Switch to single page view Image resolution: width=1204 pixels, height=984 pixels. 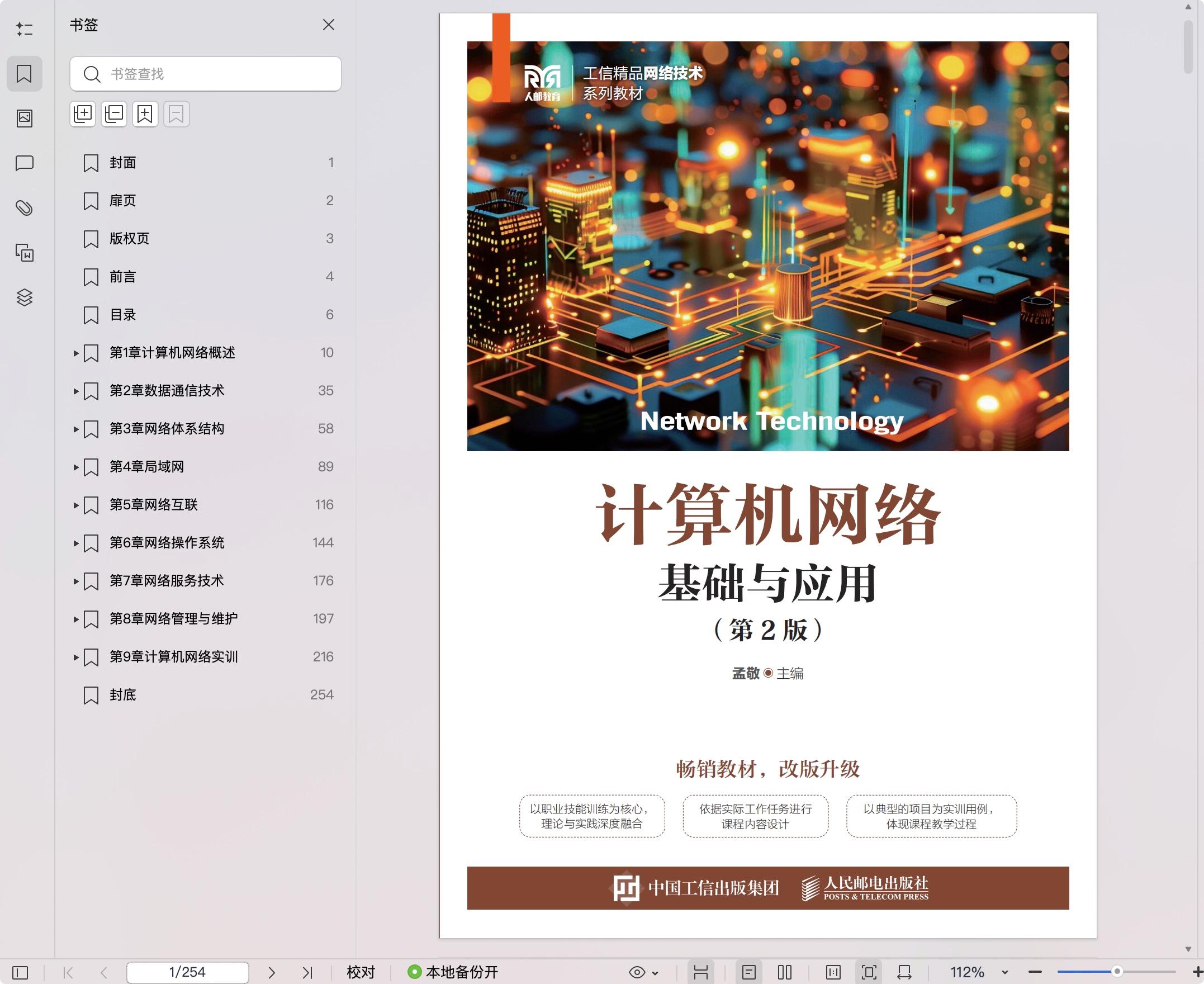(749, 973)
